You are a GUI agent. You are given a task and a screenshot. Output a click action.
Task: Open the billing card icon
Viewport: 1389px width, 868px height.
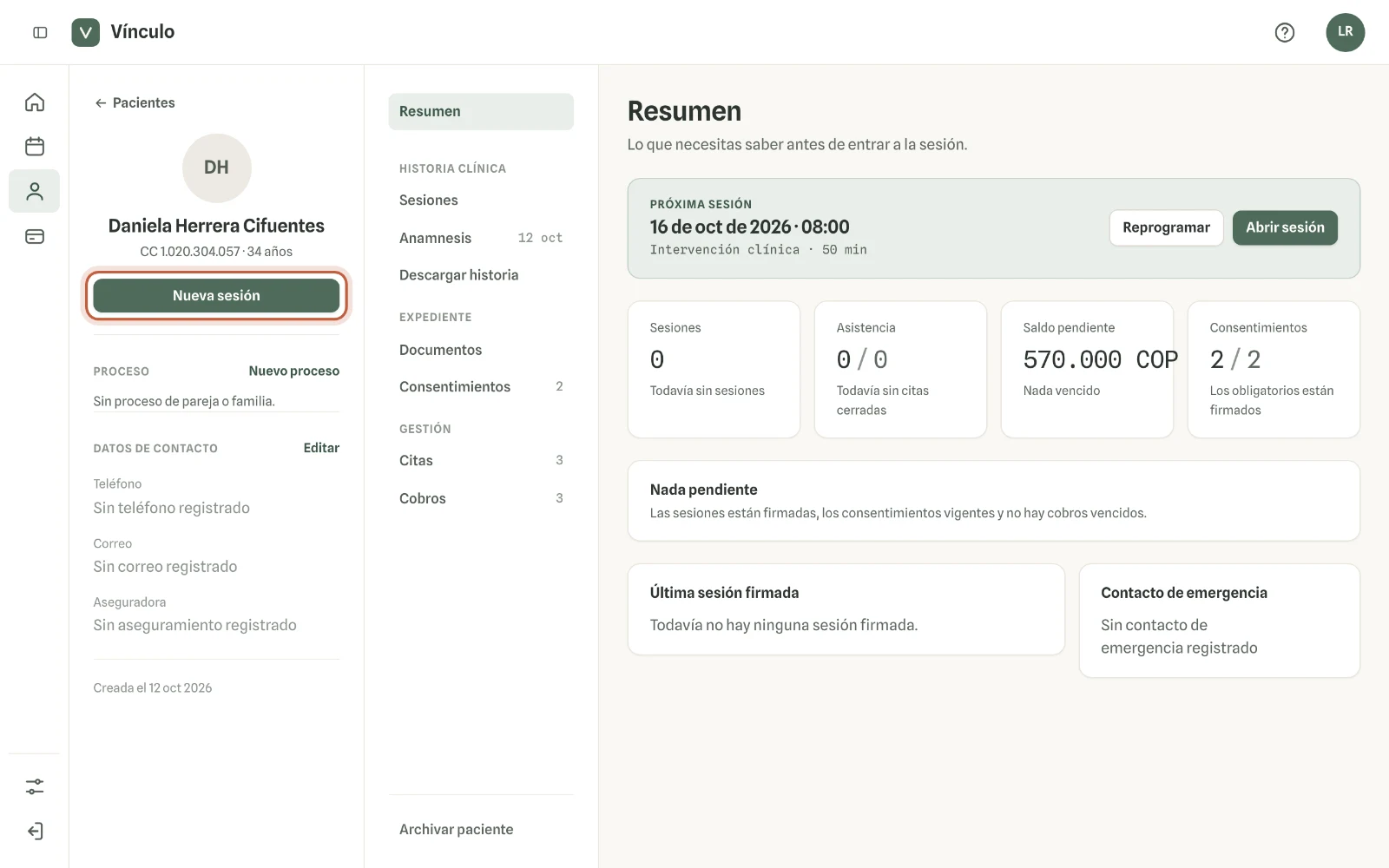pyautogui.click(x=35, y=236)
